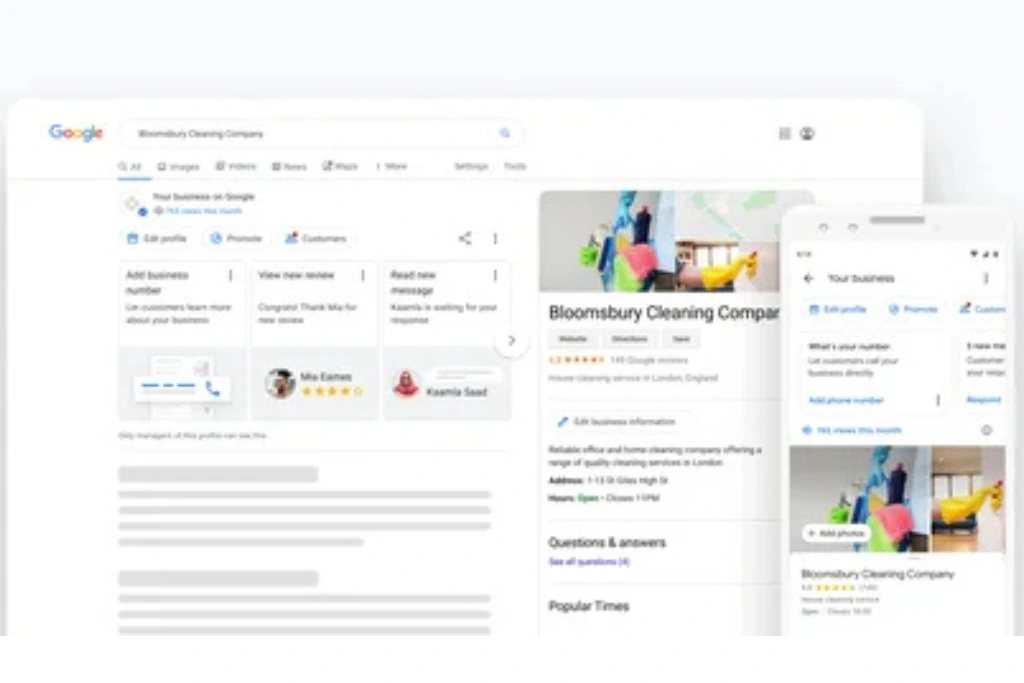This screenshot has width=1024, height=683.
Task: Open options on Read new message card
Action: click(x=495, y=276)
